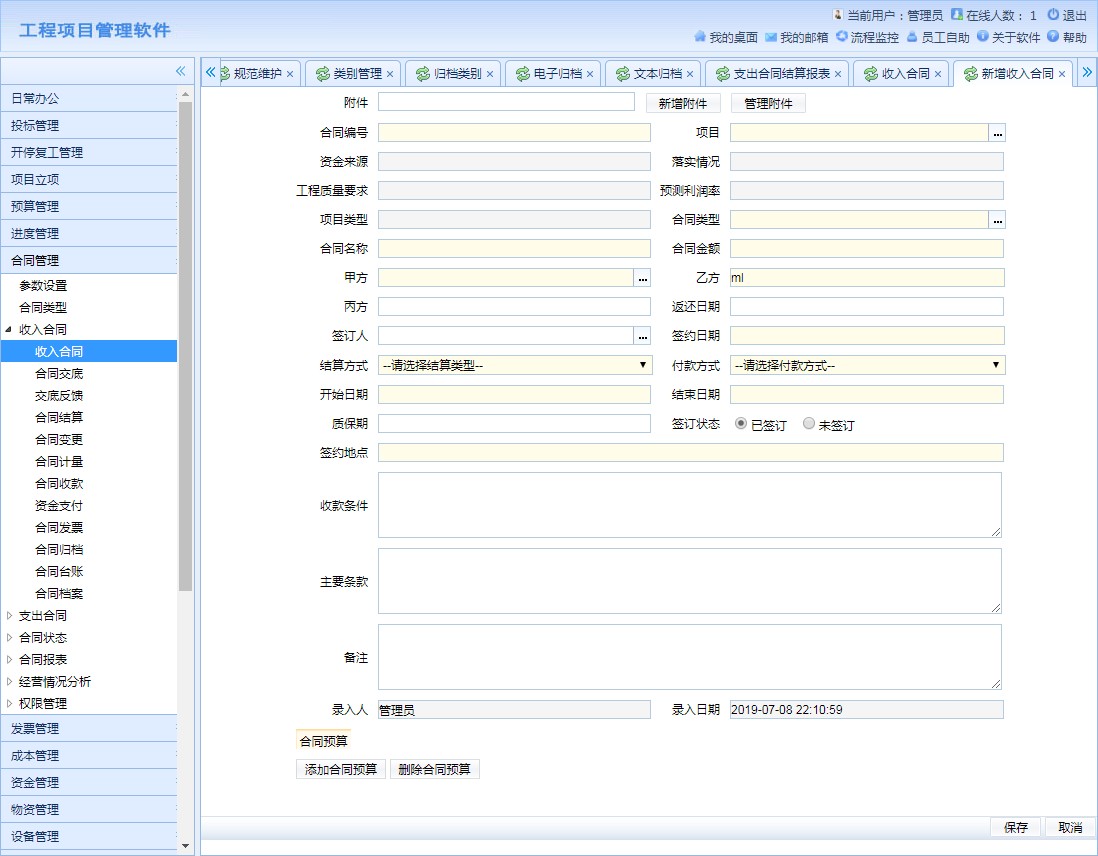
Task: Select 参数设置 in the tree
Action: point(43,286)
